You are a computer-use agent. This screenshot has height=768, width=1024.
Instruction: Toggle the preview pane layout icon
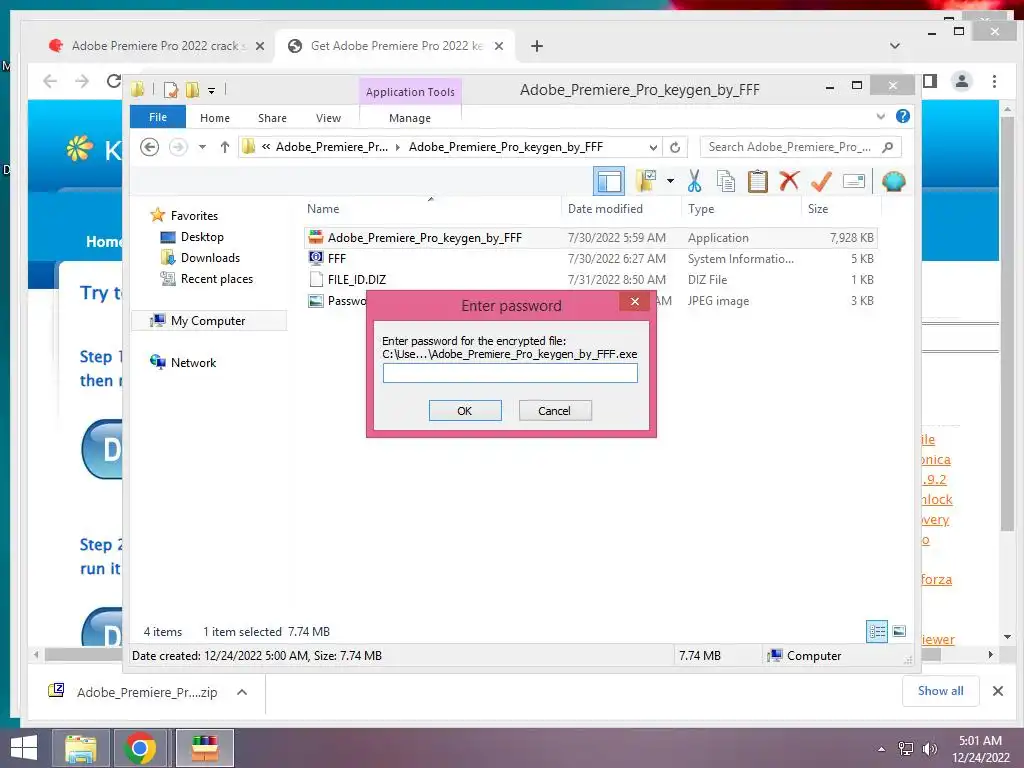pyautogui.click(x=609, y=181)
